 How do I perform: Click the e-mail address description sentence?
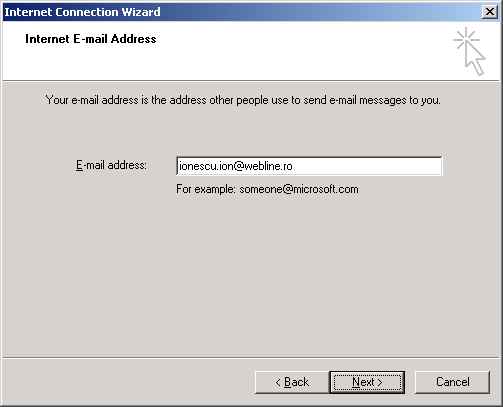pyautogui.click(x=243, y=100)
